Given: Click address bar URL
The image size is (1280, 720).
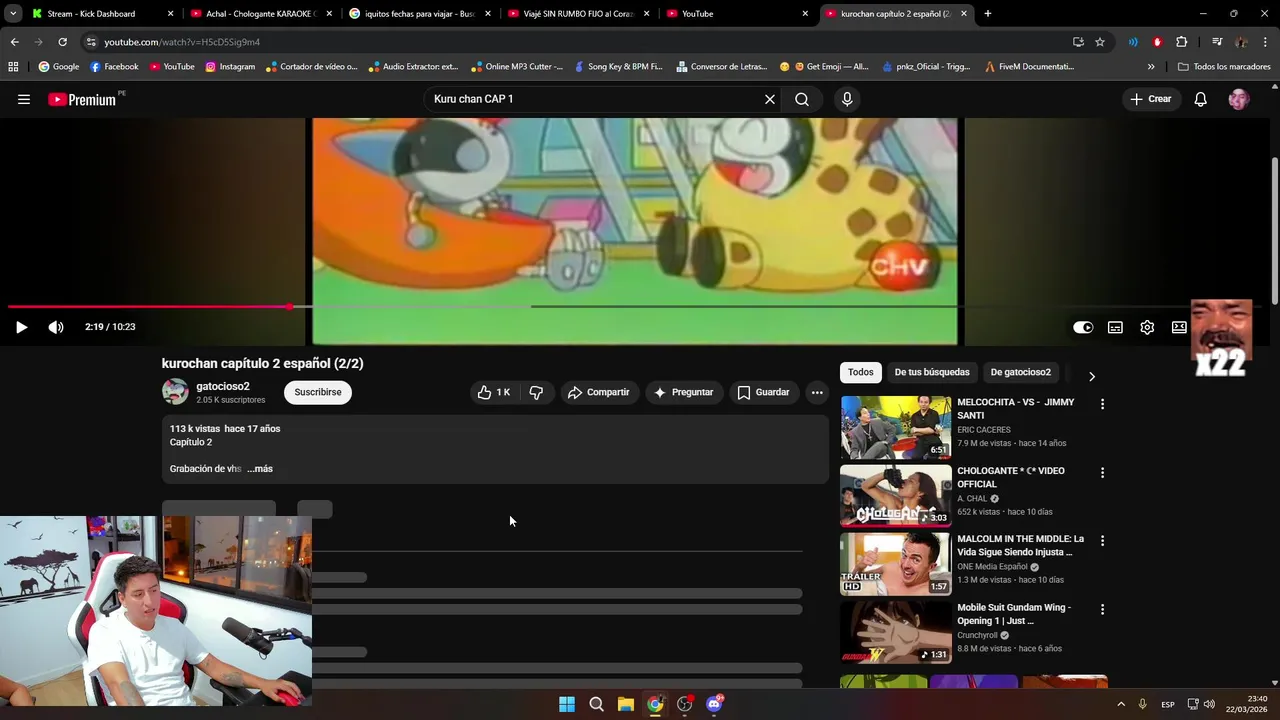Looking at the screenshot, I should click(x=182, y=42).
